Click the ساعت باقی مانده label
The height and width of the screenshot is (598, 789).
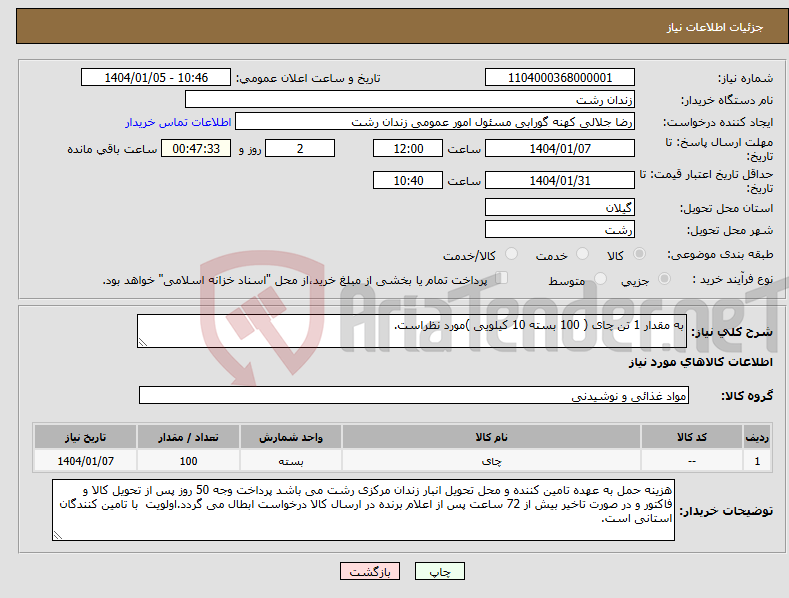[x=112, y=149]
